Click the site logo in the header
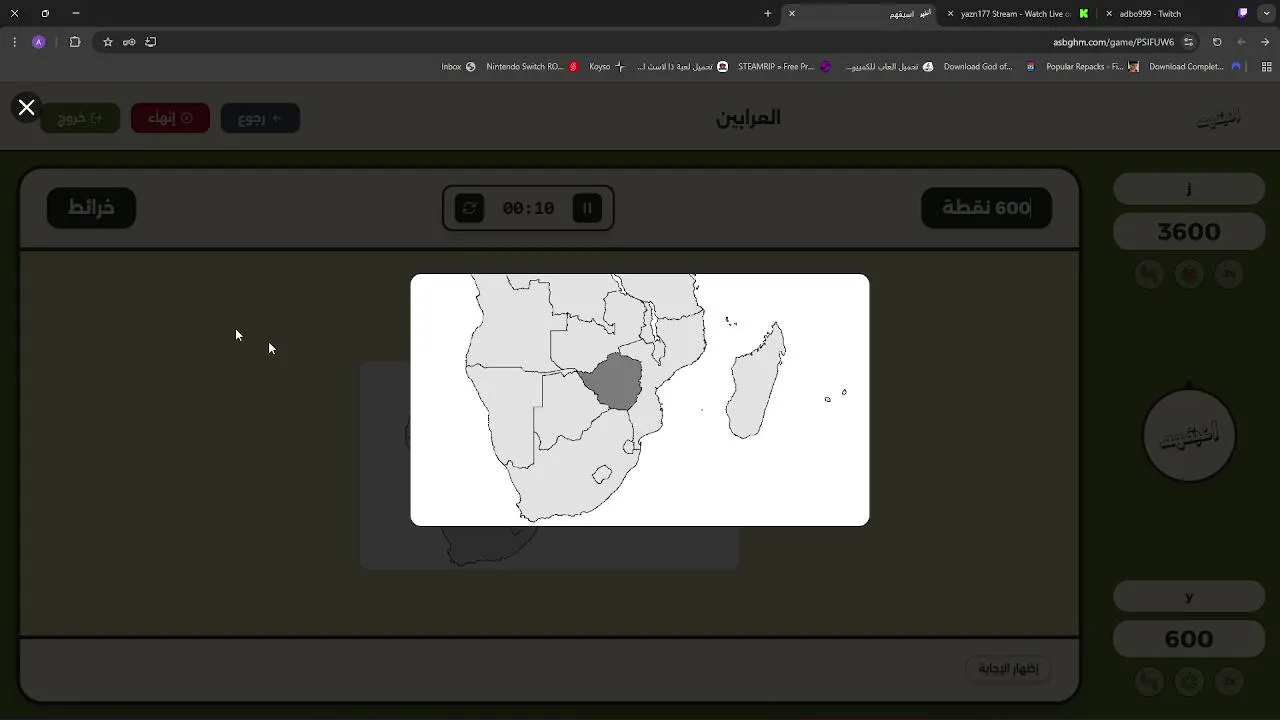The width and height of the screenshot is (1280, 720). pyautogui.click(x=1218, y=118)
